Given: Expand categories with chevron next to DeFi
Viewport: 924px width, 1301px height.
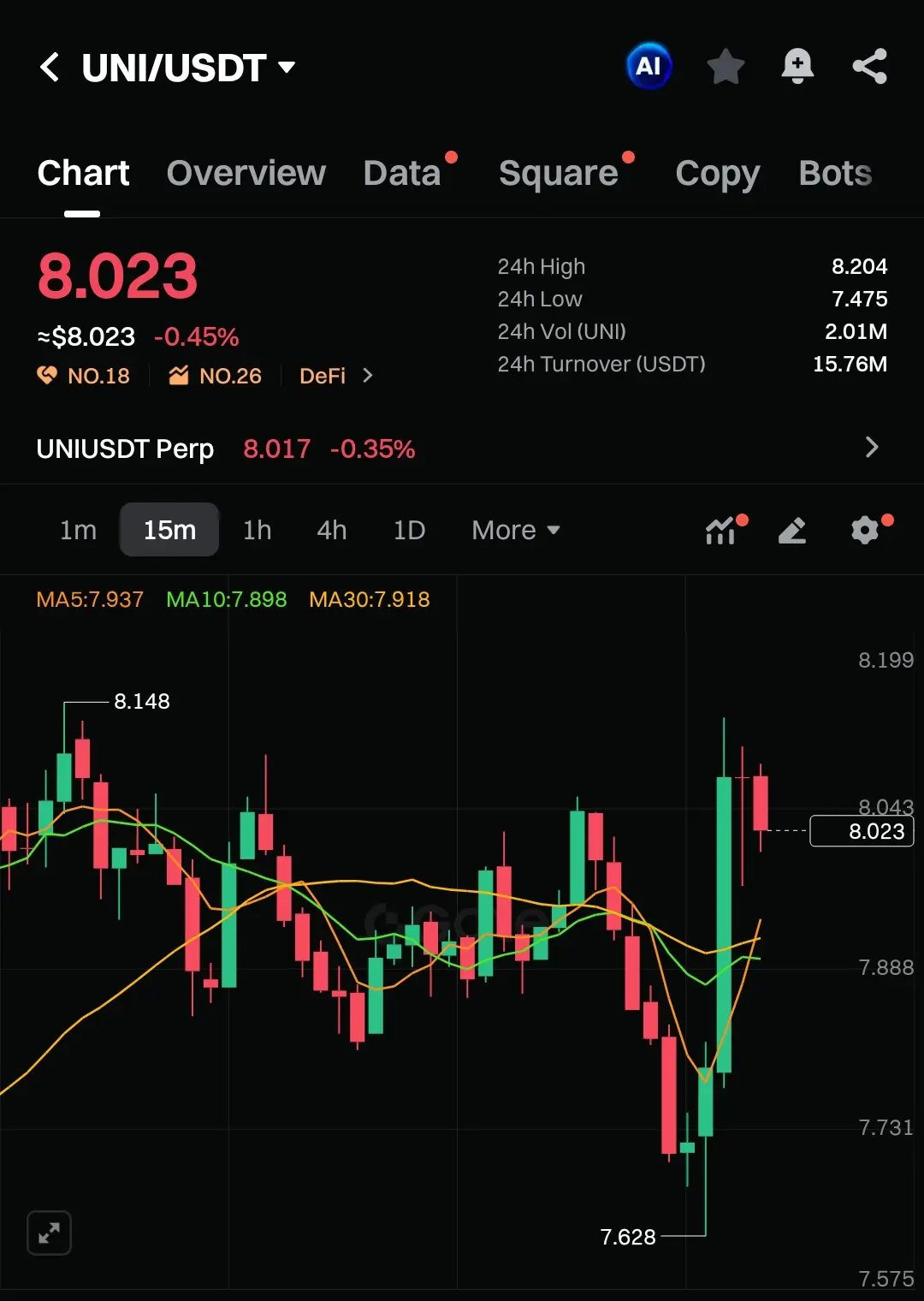Looking at the screenshot, I should pos(368,376).
